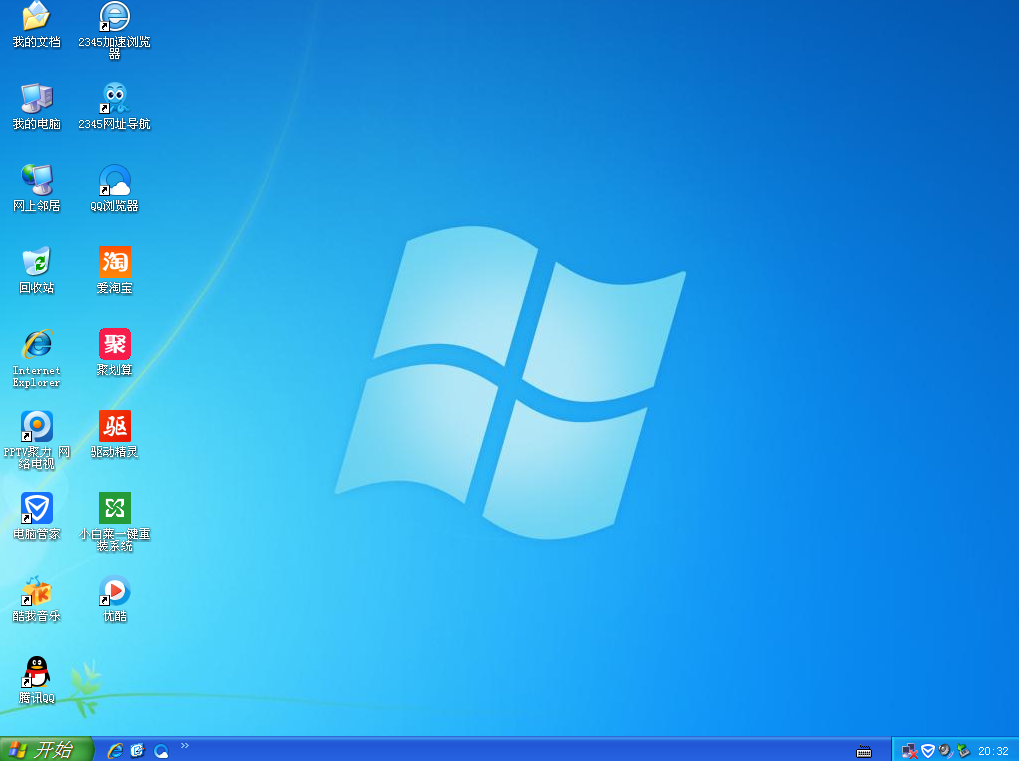Select the 优酷 desktop shortcut
This screenshot has width=1019, height=761.
[114, 599]
